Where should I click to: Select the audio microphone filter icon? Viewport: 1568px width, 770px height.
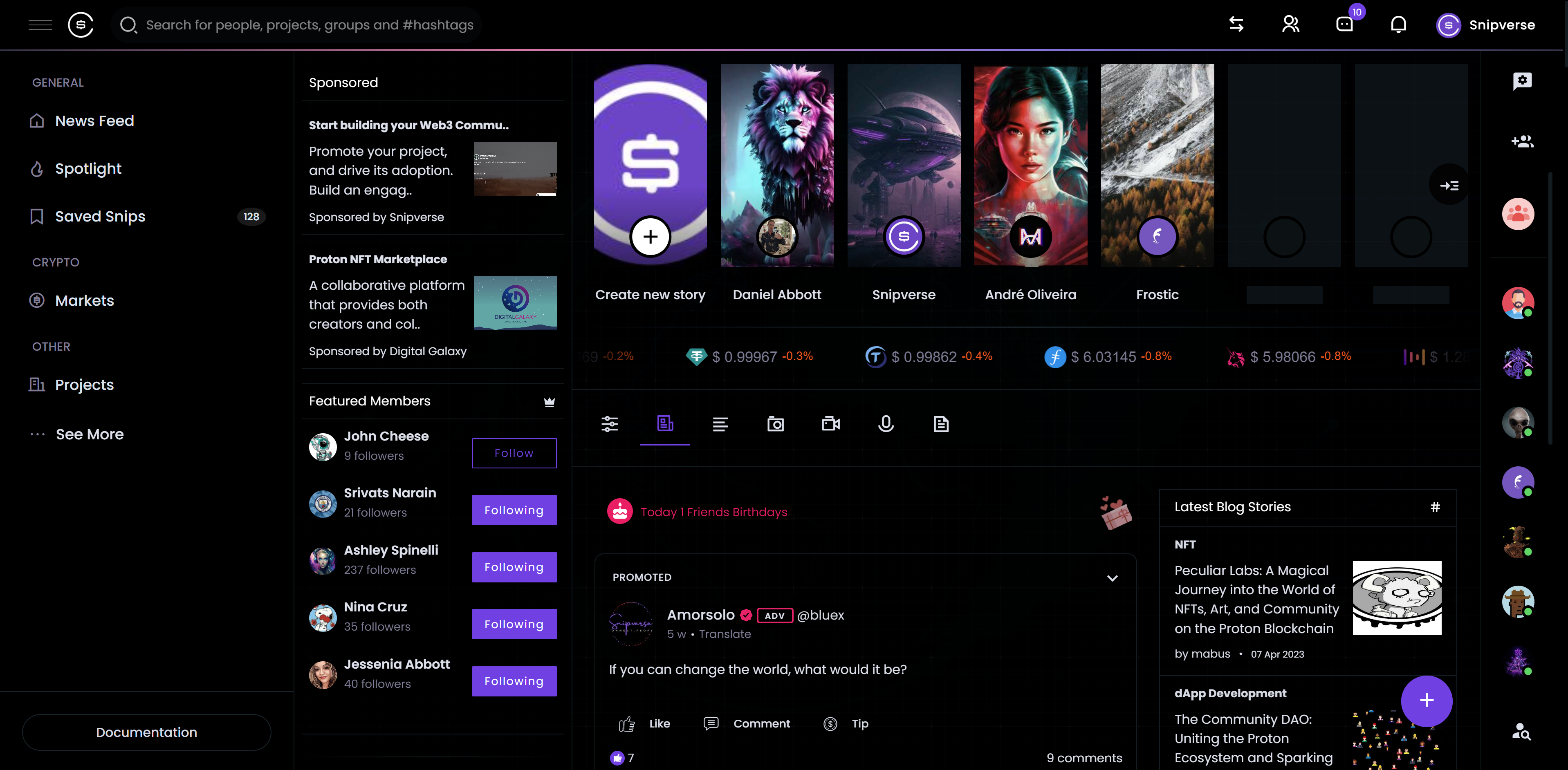point(886,424)
